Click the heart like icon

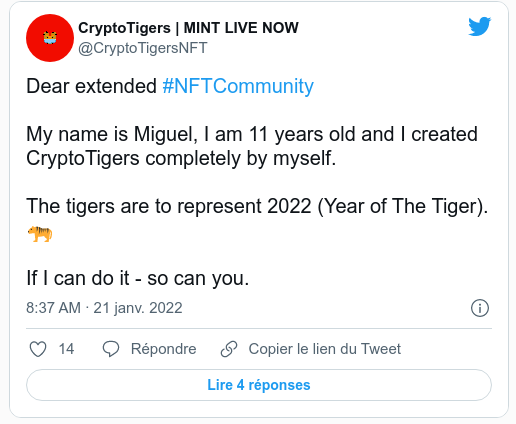click(38, 349)
